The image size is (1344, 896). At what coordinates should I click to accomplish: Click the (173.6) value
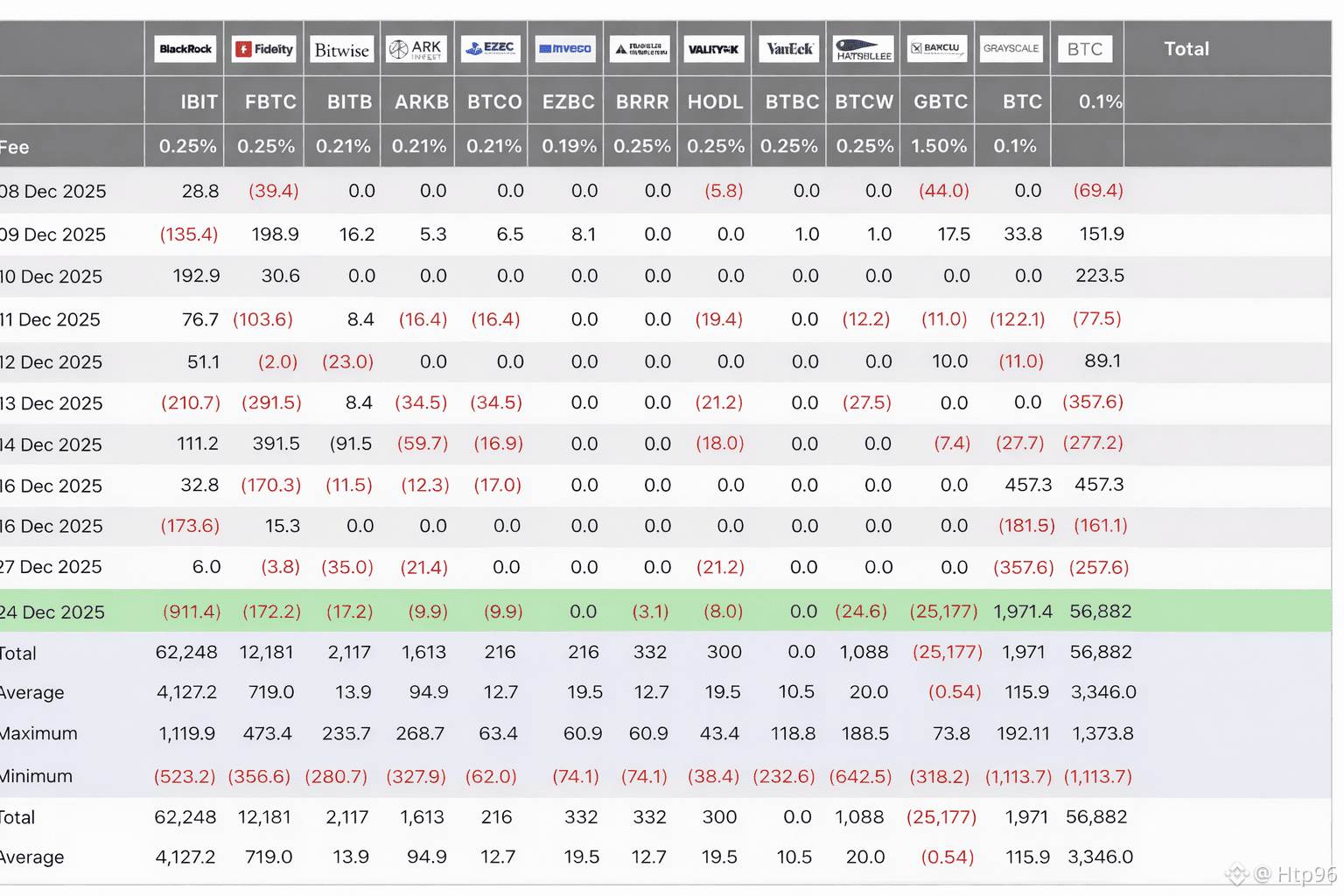pyautogui.click(x=190, y=527)
